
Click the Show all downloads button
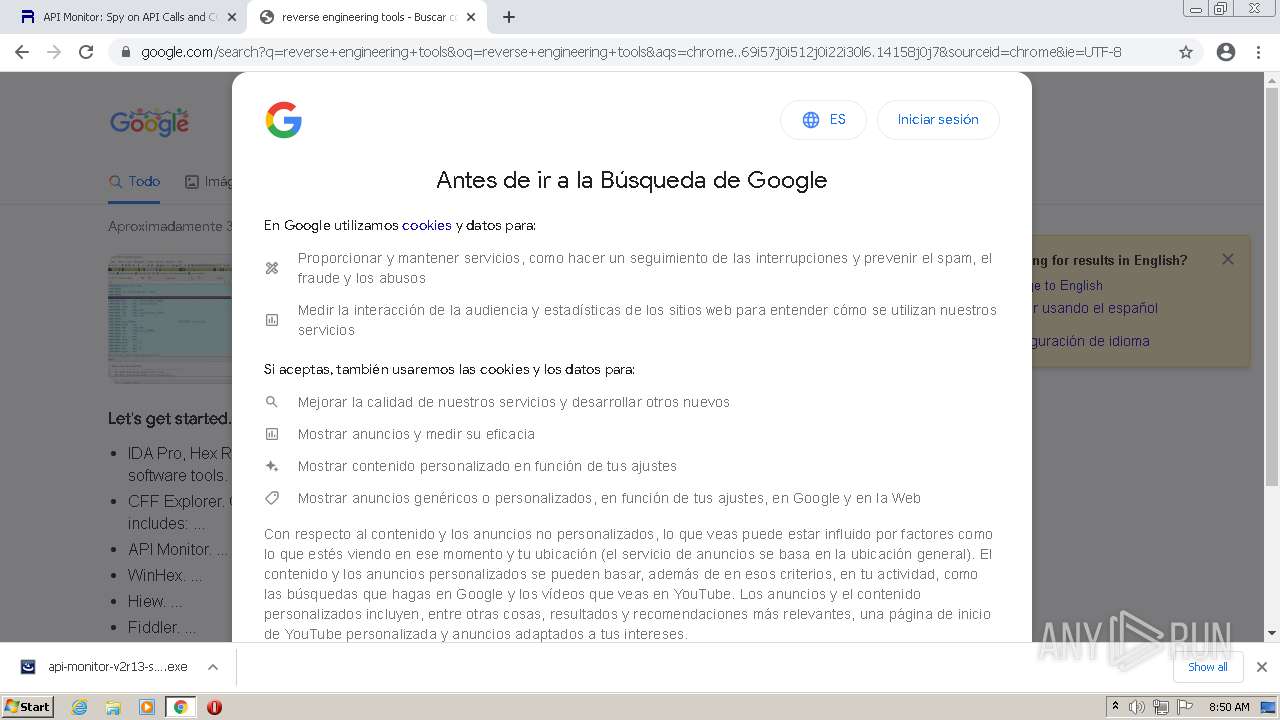coord(1208,667)
